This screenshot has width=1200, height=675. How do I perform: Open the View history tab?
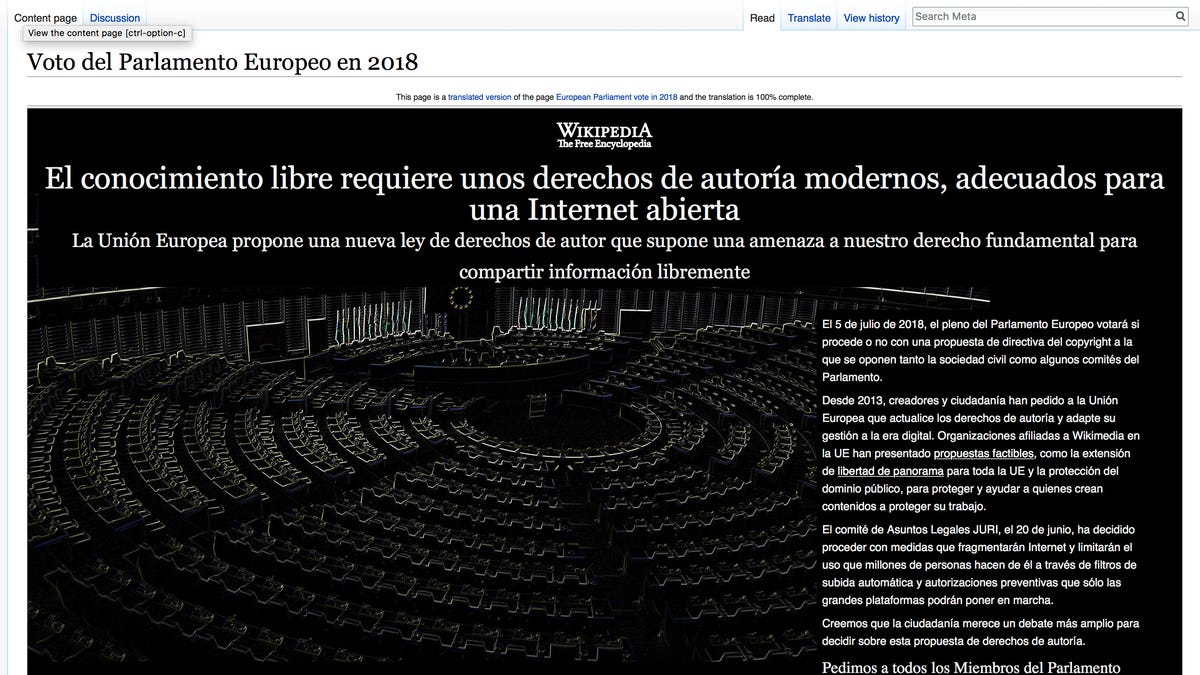(871, 17)
